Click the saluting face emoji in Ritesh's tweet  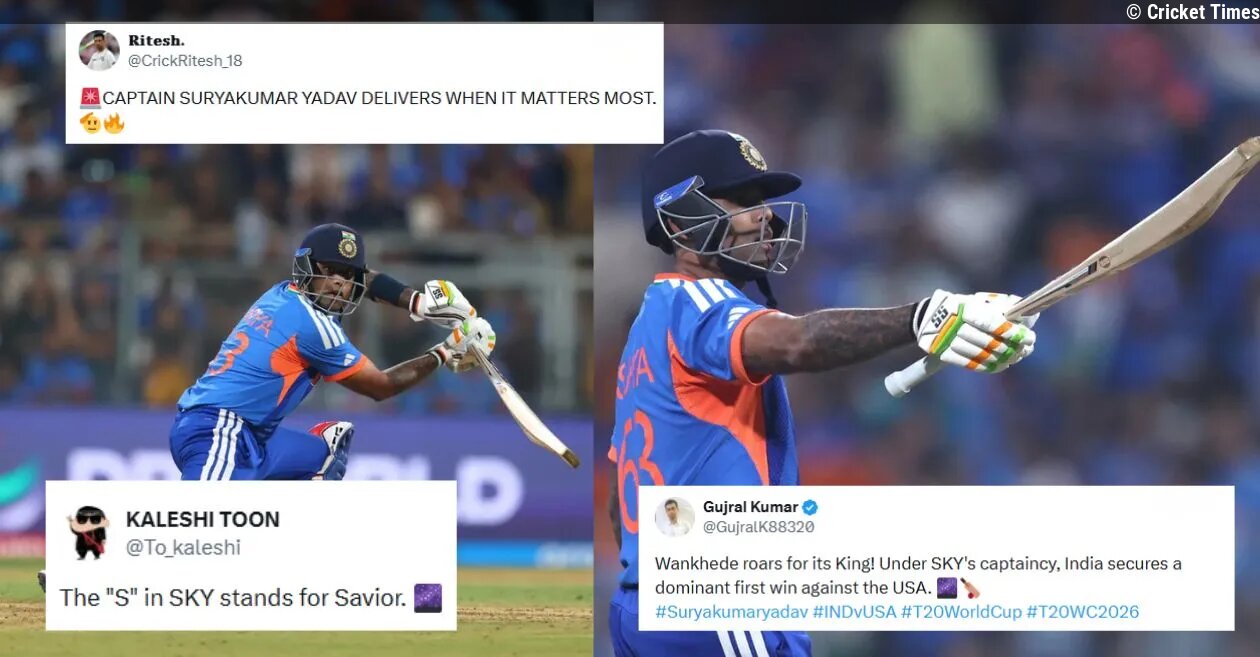91,123
